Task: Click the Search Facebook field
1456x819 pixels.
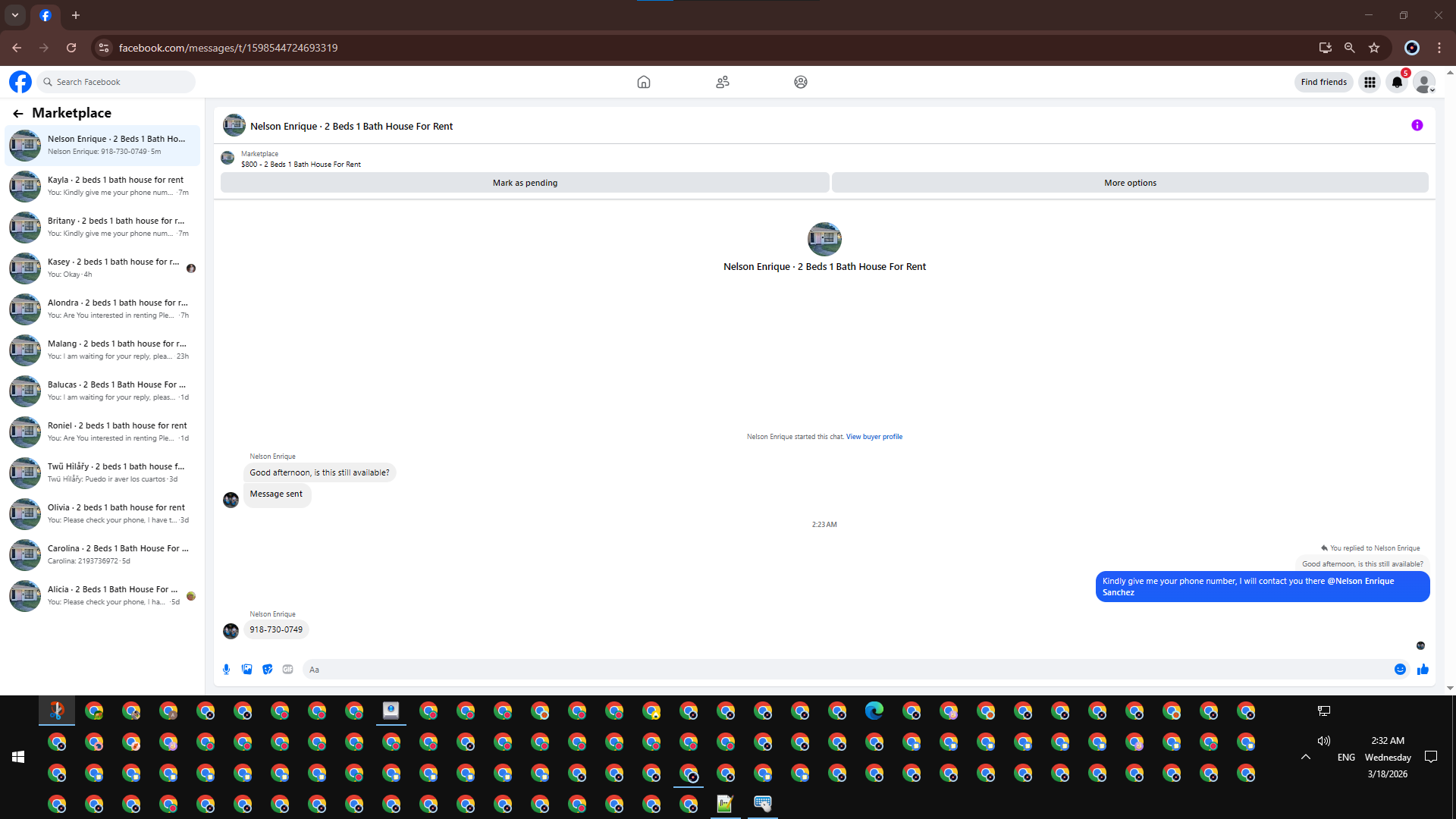Action: (116, 82)
